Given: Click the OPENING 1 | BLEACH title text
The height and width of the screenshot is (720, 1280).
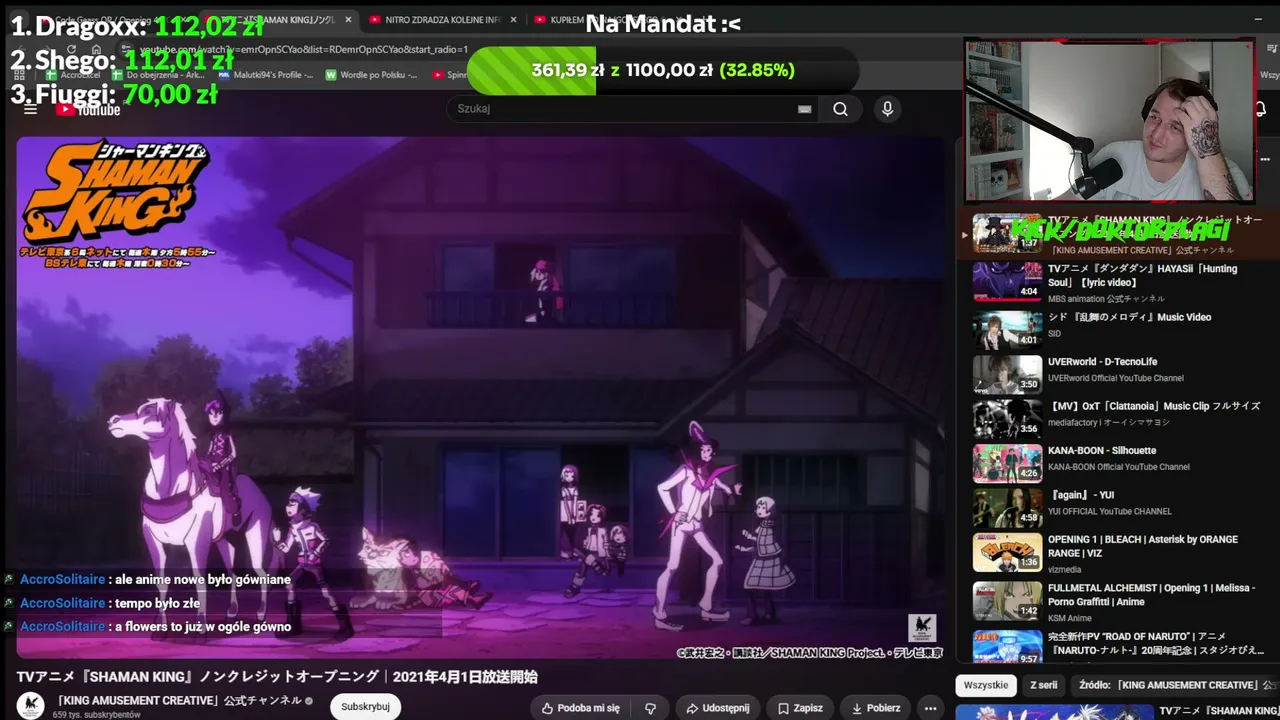Looking at the screenshot, I should [1143, 546].
